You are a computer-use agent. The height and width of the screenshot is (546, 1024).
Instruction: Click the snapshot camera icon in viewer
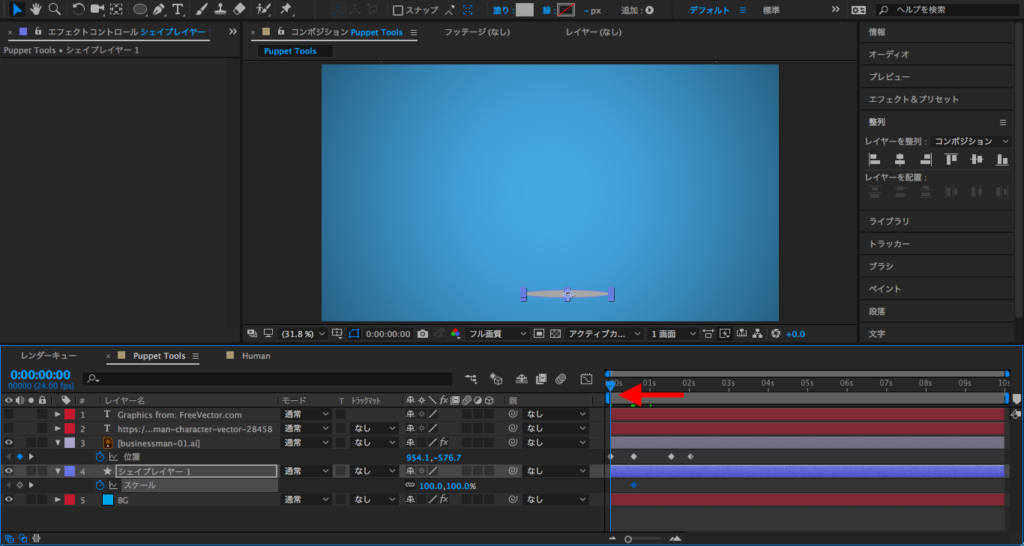click(x=424, y=333)
